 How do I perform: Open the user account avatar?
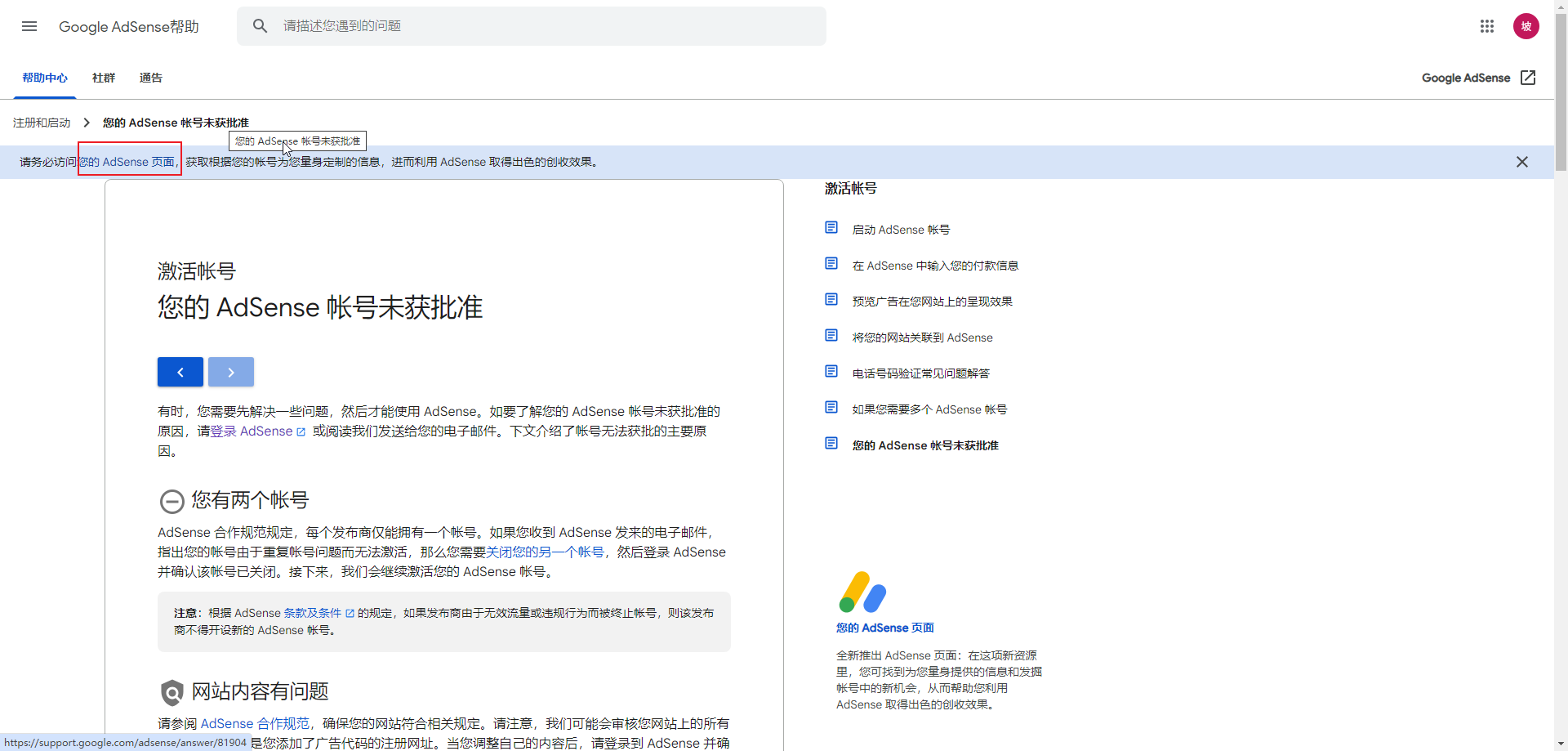click(1526, 26)
